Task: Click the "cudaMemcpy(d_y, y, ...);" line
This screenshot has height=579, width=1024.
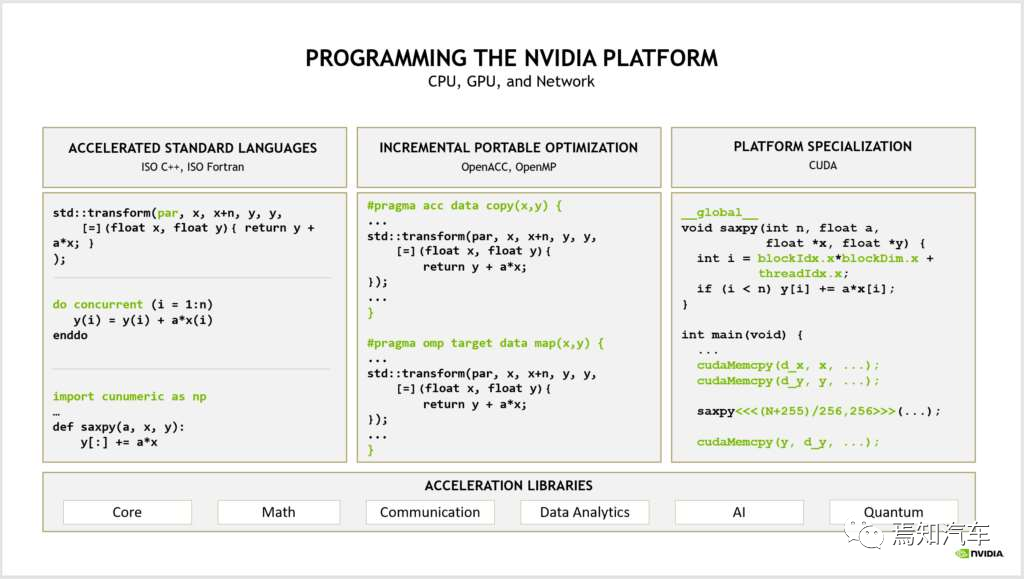Action: click(x=788, y=381)
